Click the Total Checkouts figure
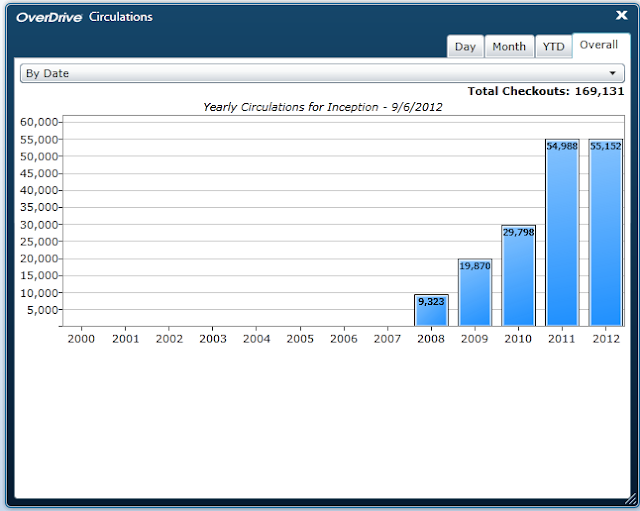 point(546,91)
